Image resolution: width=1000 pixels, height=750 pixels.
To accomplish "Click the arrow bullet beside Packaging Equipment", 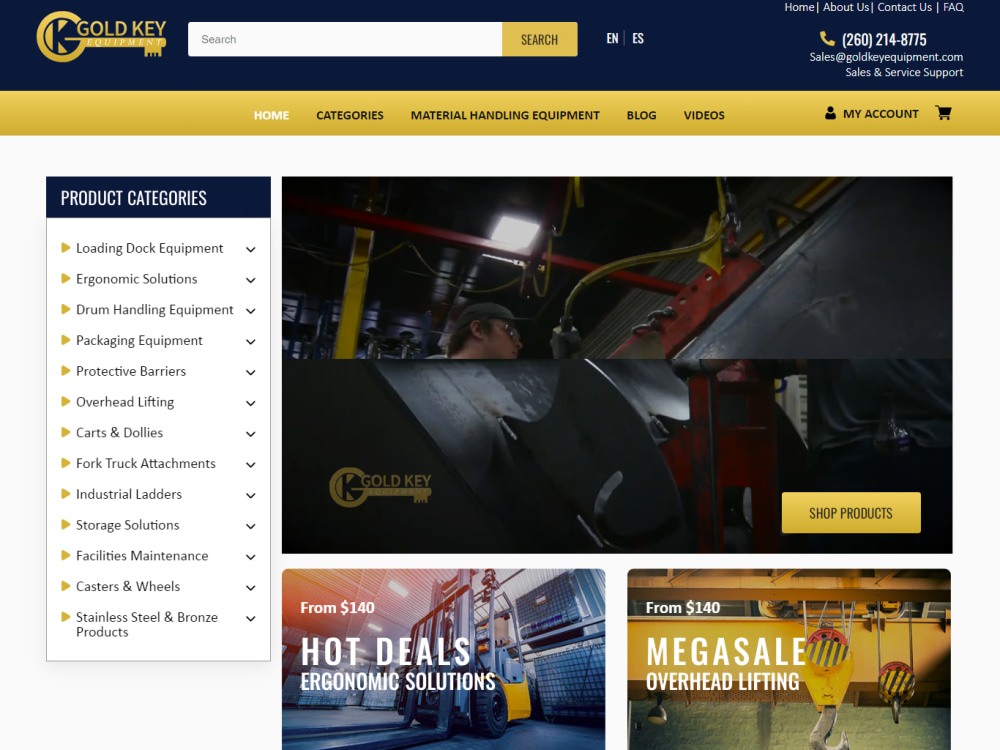I will (65, 340).
